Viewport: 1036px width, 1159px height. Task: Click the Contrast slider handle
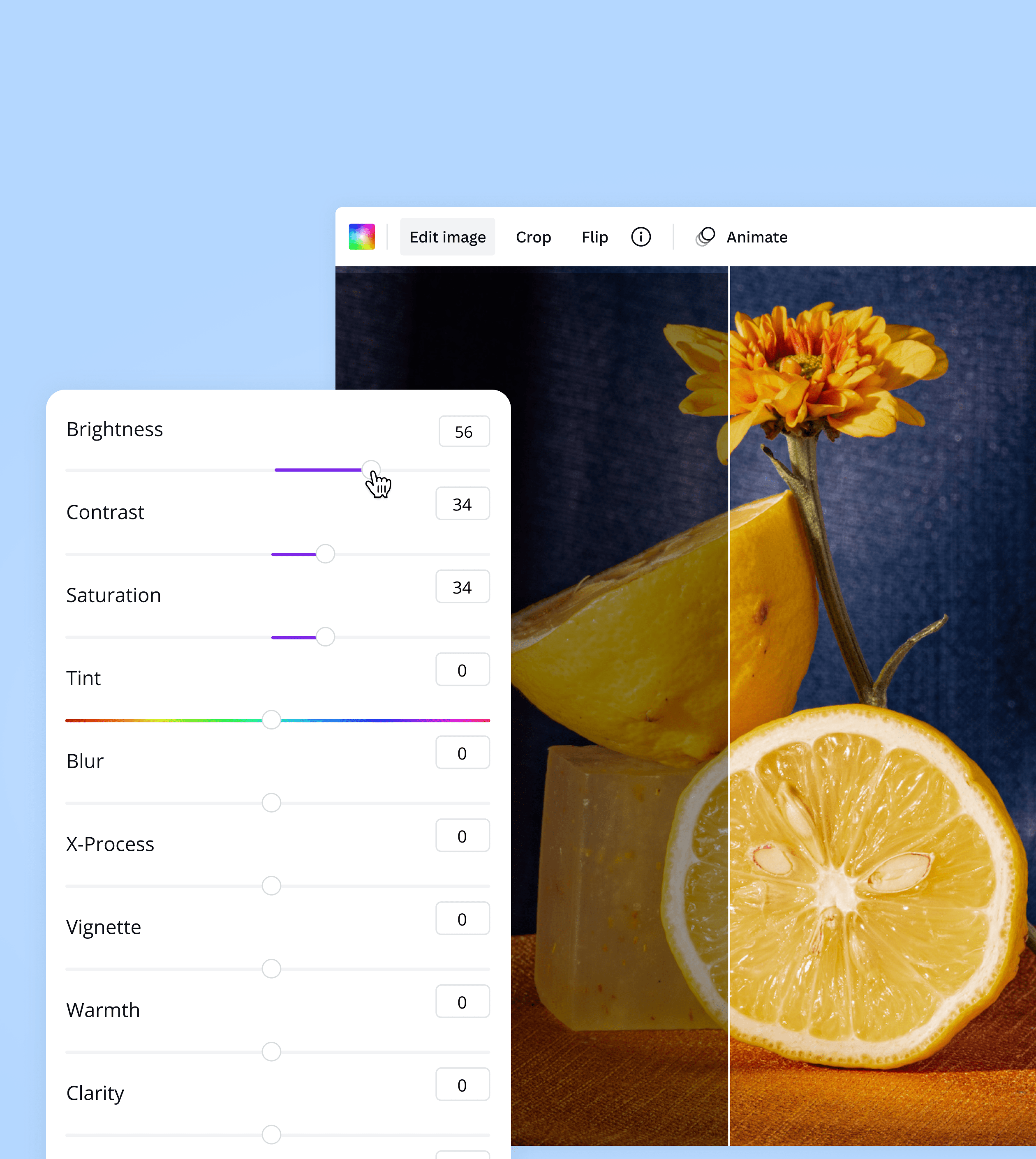[324, 553]
